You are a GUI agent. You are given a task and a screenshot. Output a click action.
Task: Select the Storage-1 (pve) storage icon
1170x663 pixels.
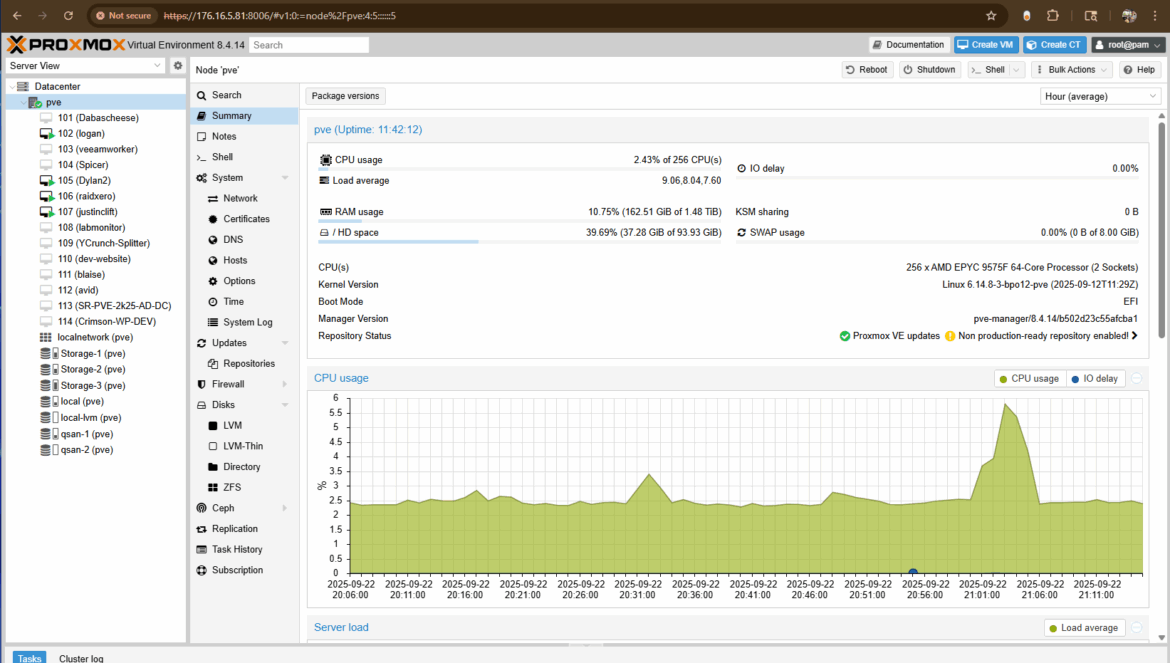(x=46, y=354)
